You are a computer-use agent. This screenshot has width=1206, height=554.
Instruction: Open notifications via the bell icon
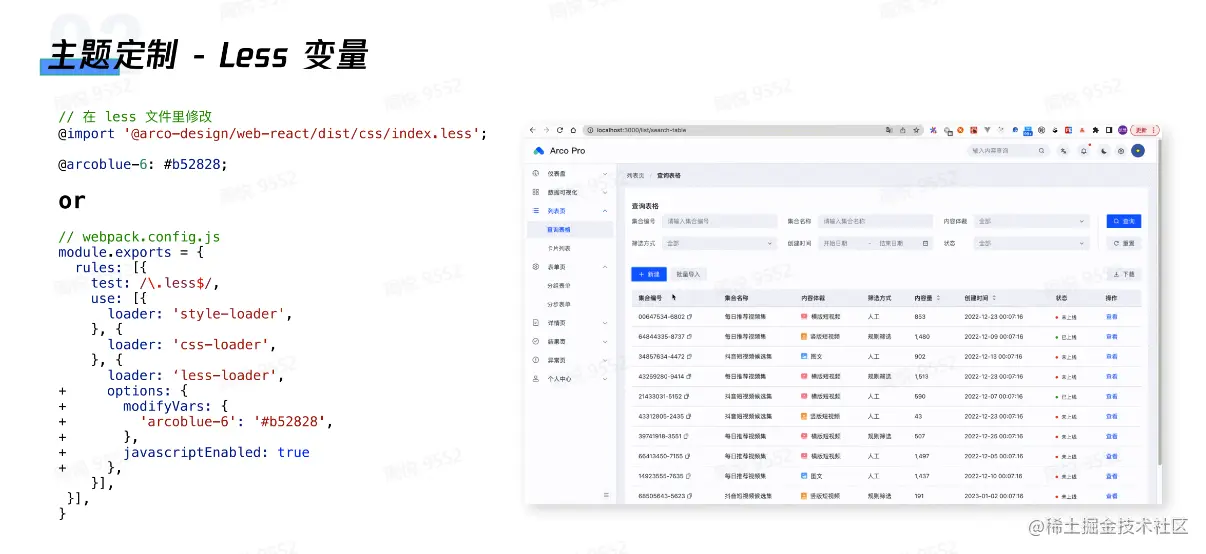[1083, 151]
